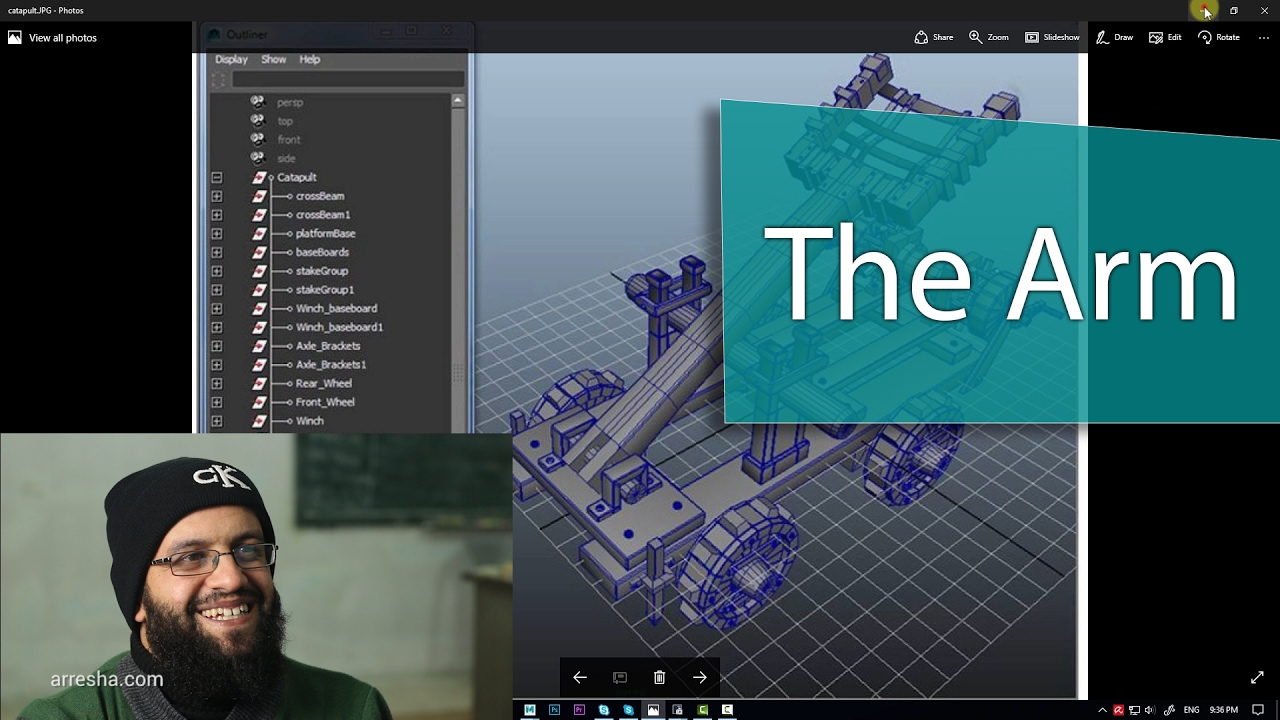Viewport: 1280px width, 720px height.
Task: Expand the Winch_baseboard1 node
Action: pos(217,327)
